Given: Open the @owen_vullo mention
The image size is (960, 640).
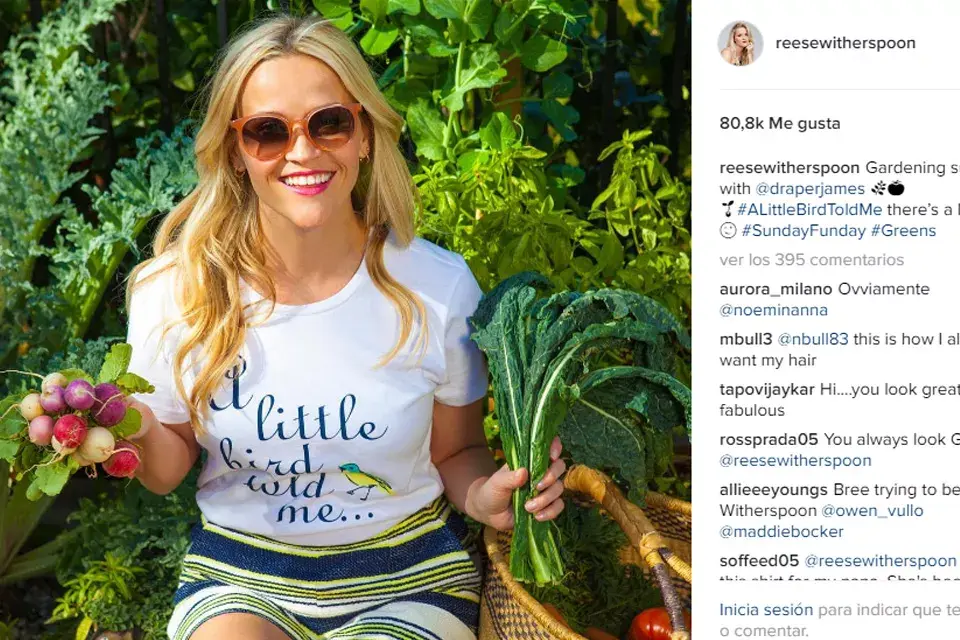Looking at the screenshot, I should tap(872, 511).
